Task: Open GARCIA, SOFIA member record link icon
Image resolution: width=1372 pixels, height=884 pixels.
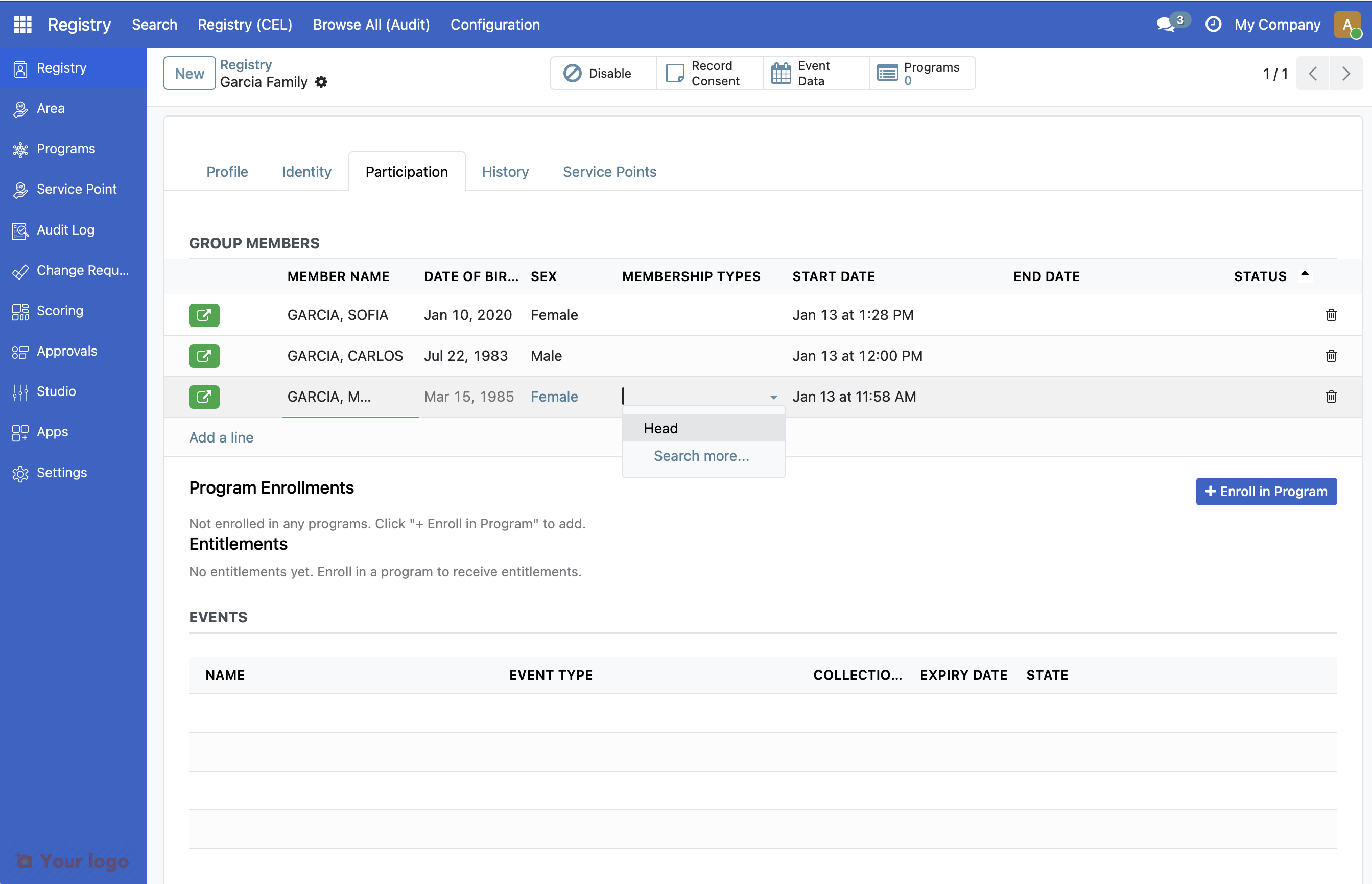Action: click(x=204, y=315)
